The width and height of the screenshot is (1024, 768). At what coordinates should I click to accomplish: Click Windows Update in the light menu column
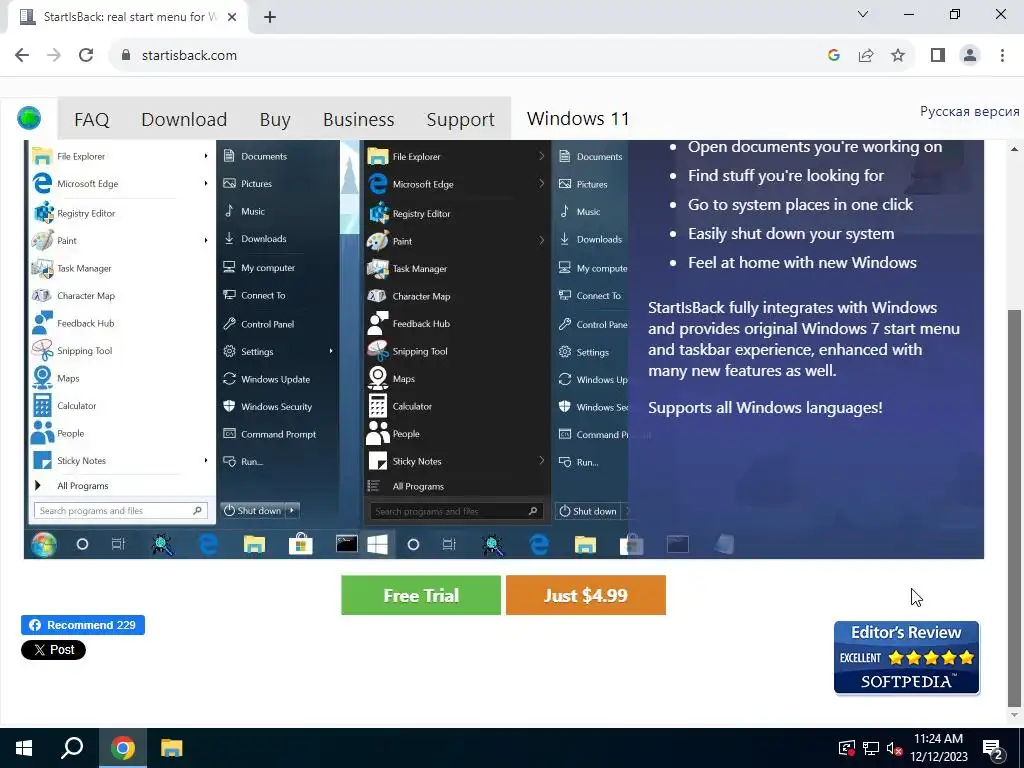(266, 379)
